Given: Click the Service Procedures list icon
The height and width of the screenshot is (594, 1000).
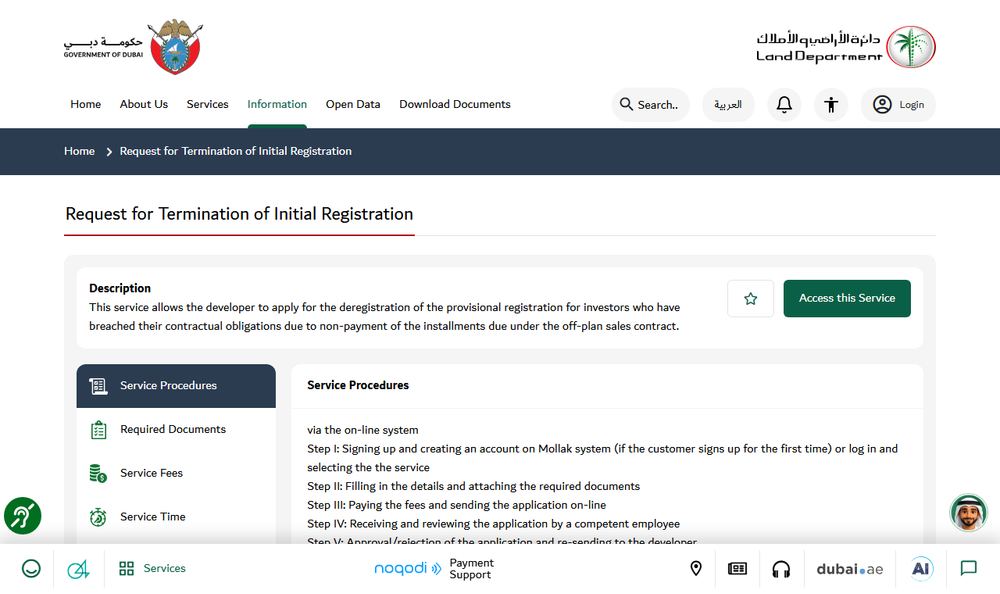Looking at the screenshot, I should coord(98,386).
